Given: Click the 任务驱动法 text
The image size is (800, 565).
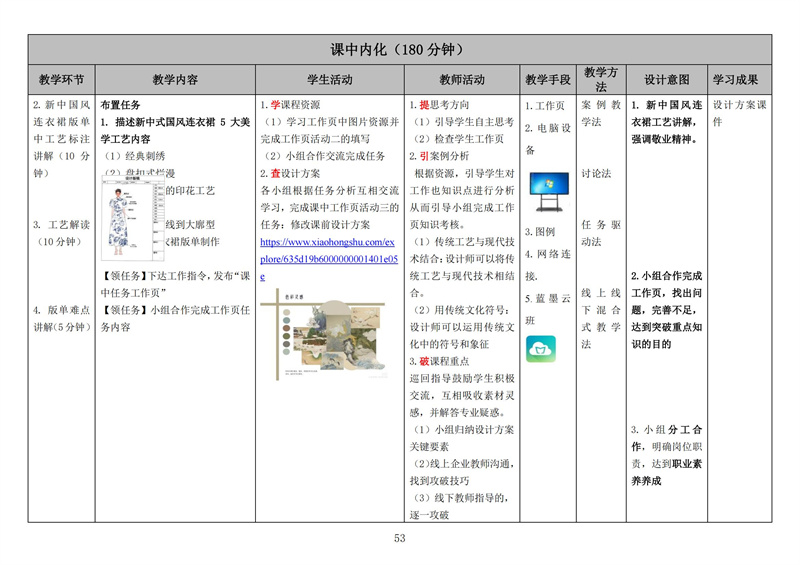Looking at the screenshot, I should [601, 233].
